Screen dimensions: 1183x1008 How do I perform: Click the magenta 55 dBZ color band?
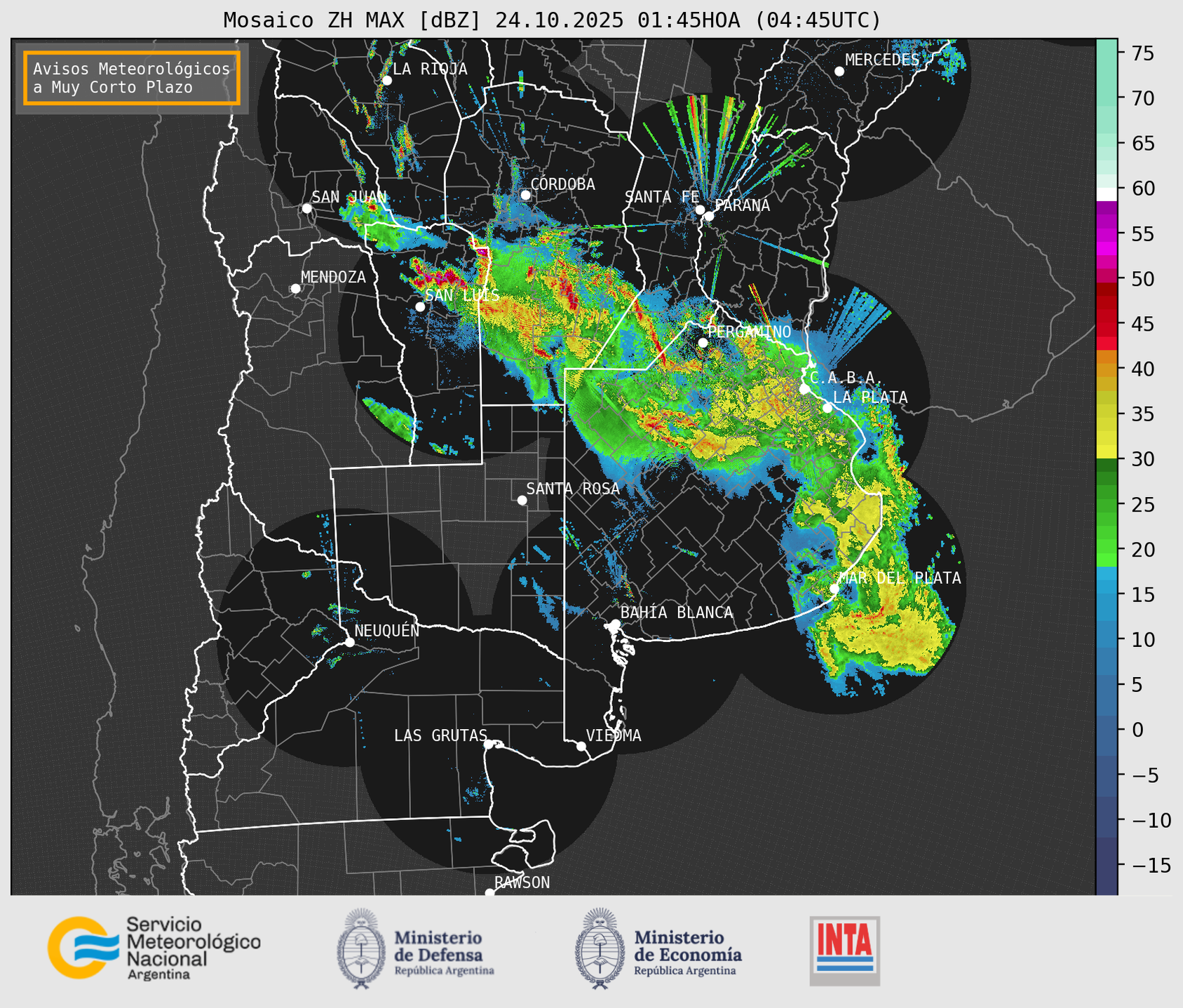(x=1107, y=234)
